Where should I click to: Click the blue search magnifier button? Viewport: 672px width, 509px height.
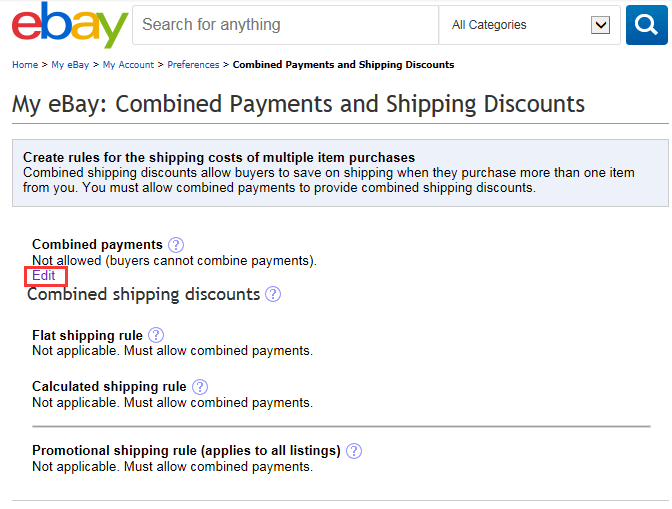[646, 25]
